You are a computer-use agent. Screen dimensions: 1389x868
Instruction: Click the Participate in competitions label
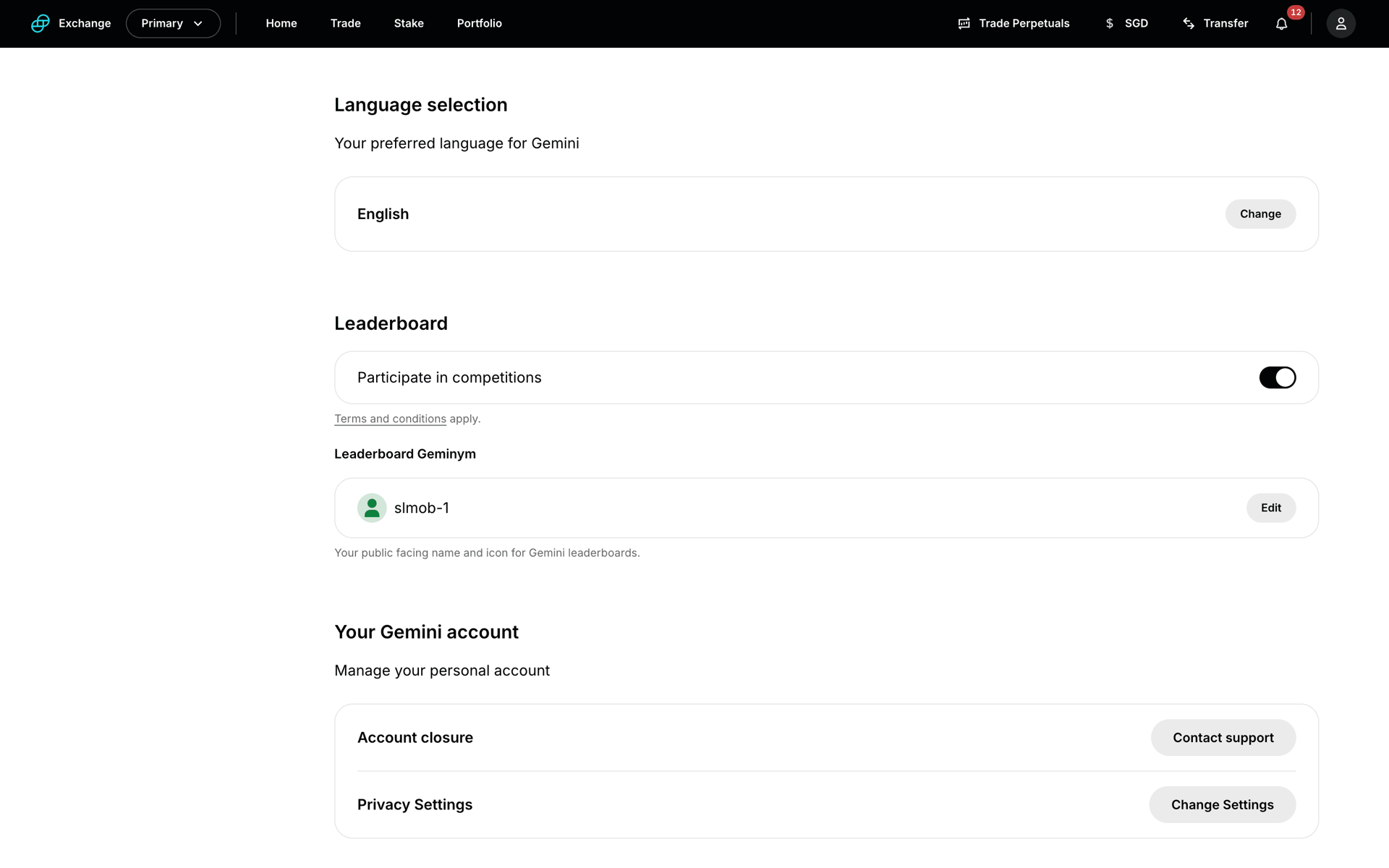(449, 378)
